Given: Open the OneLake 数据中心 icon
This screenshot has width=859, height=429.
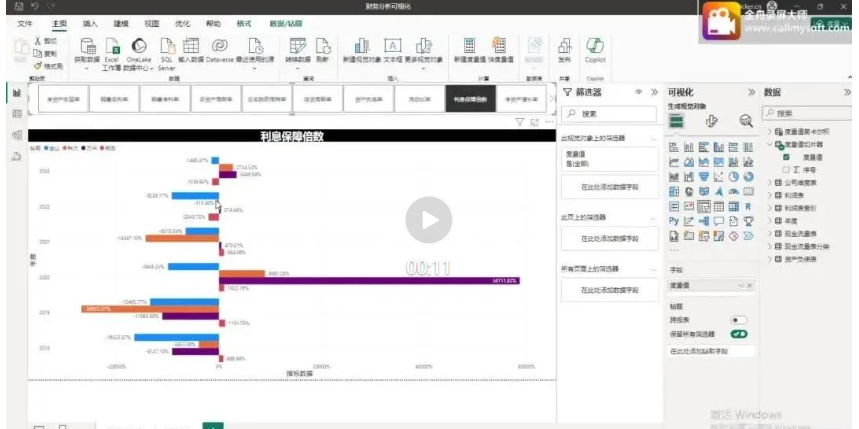Looking at the screenshot, I should click(139, 46).
